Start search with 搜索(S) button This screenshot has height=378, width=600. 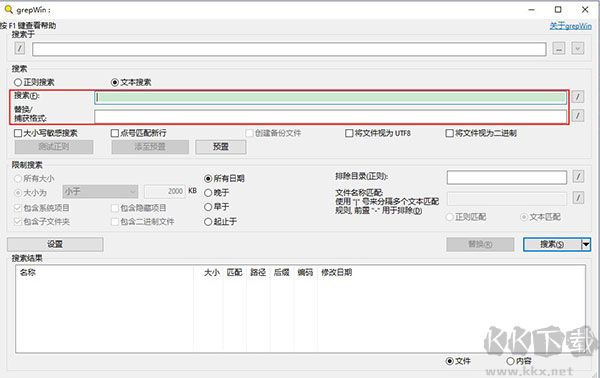(552, 244)
